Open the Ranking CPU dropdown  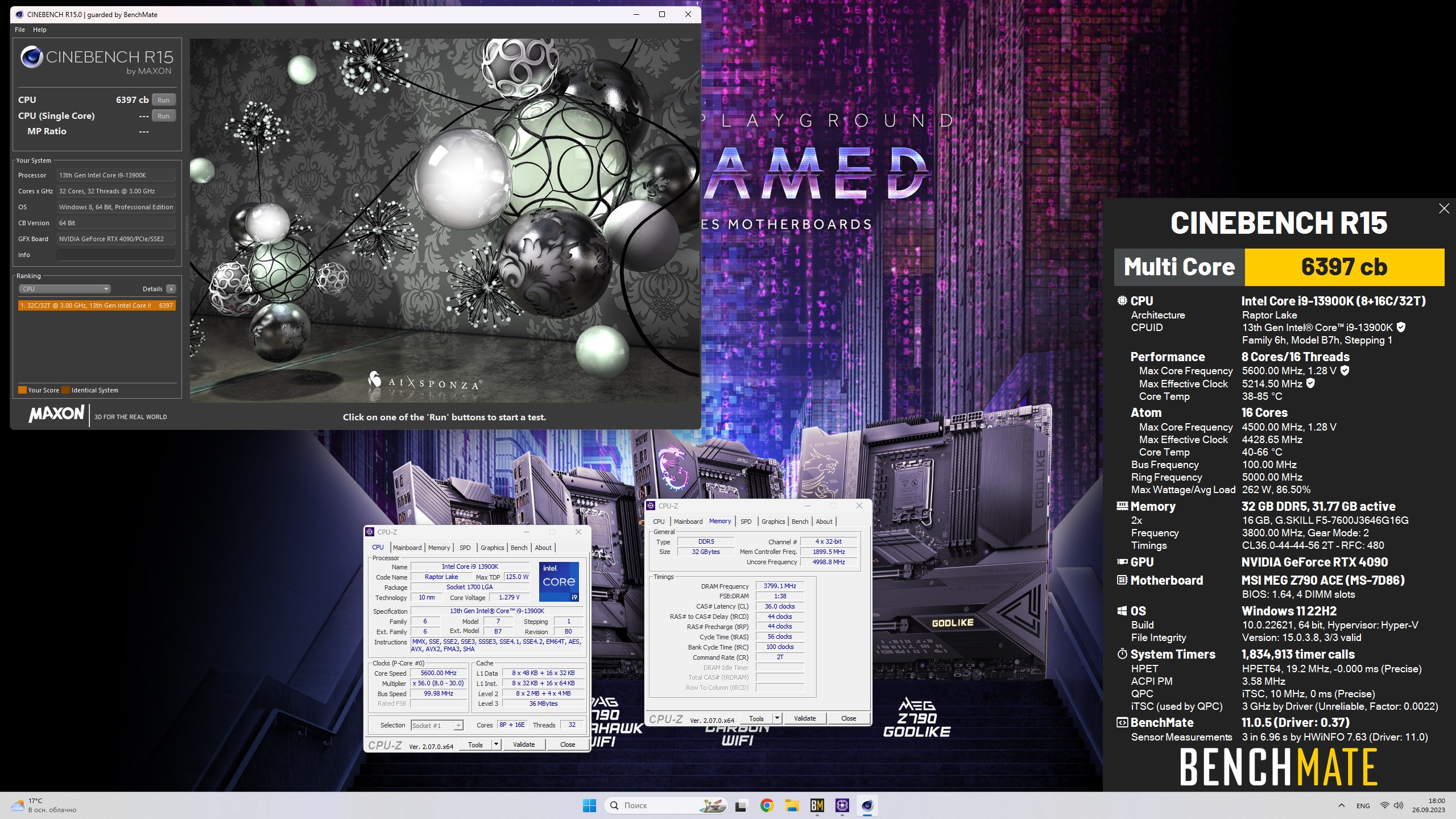[x=65, y=289]
